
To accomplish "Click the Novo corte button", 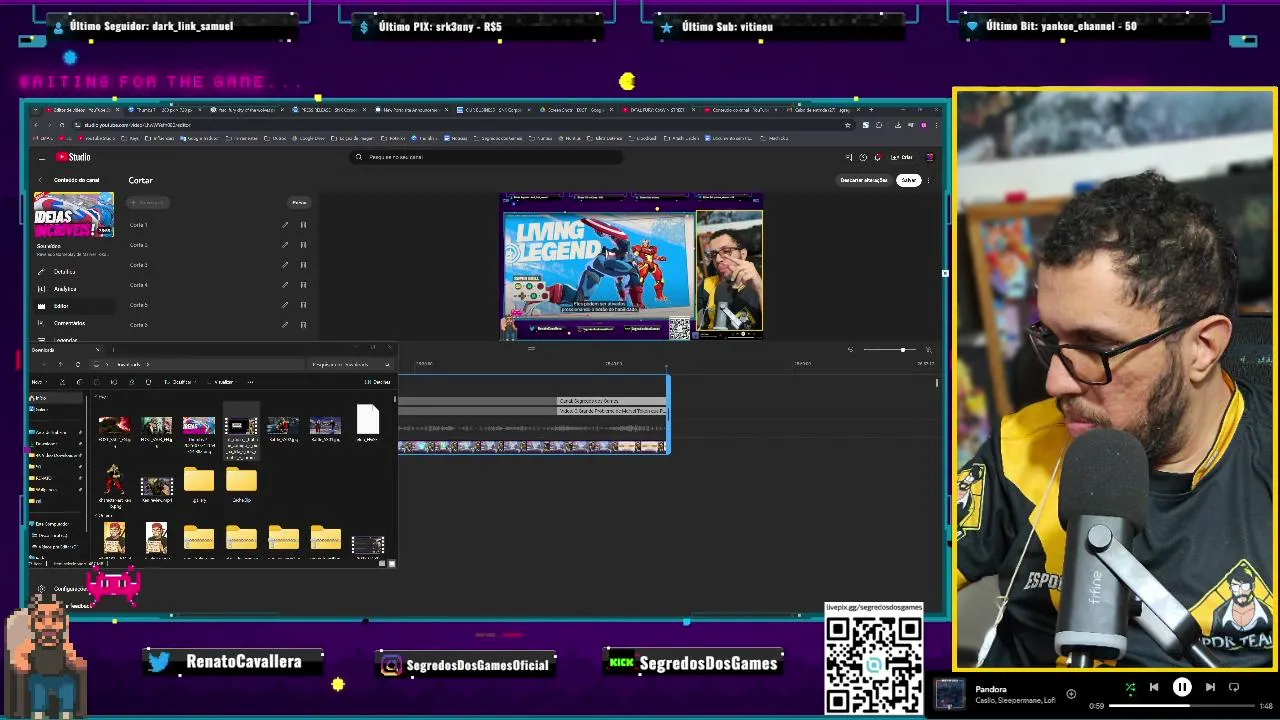I will [148, 203].
